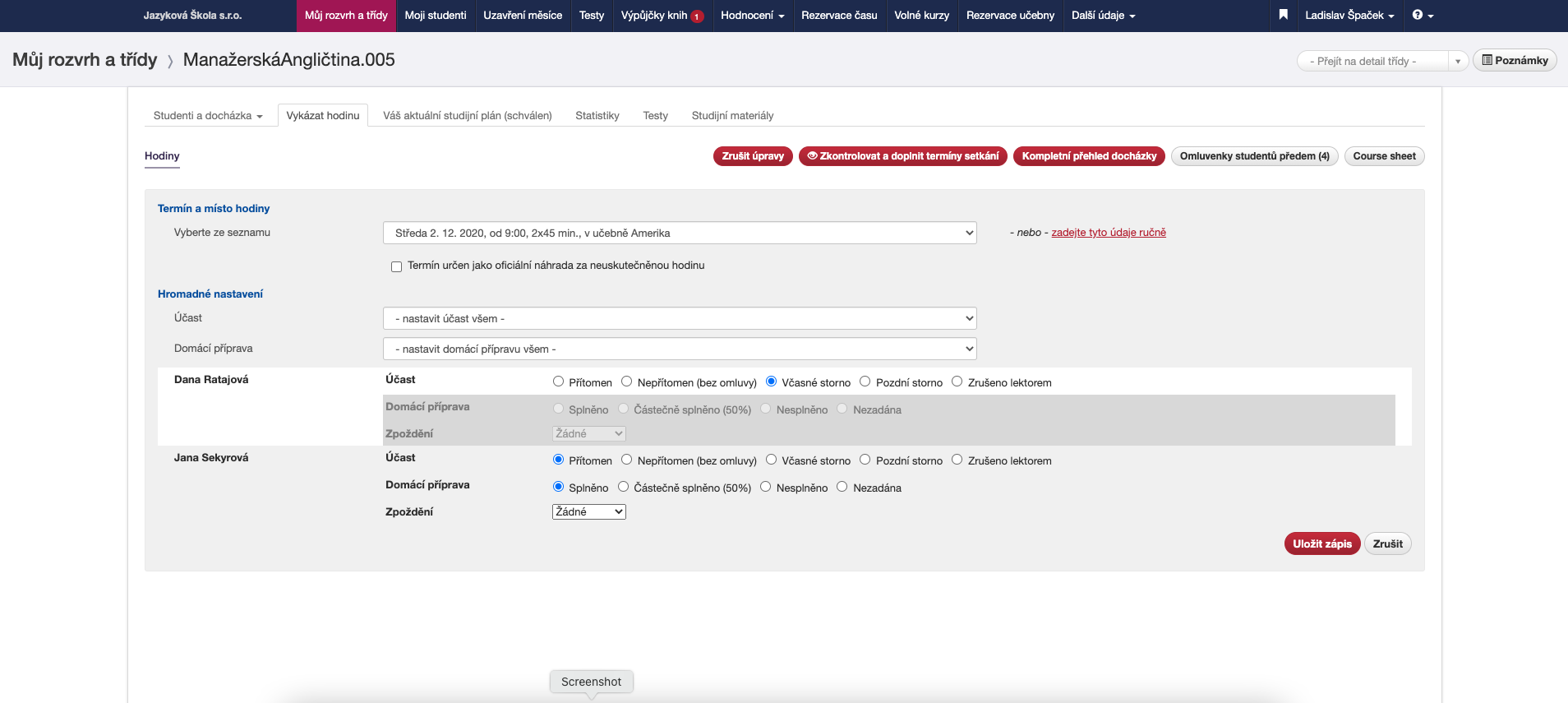Screen dimensions: 1568x703
Task: Switch to Studijní materiály tab
Action: (x=732, y=116)
